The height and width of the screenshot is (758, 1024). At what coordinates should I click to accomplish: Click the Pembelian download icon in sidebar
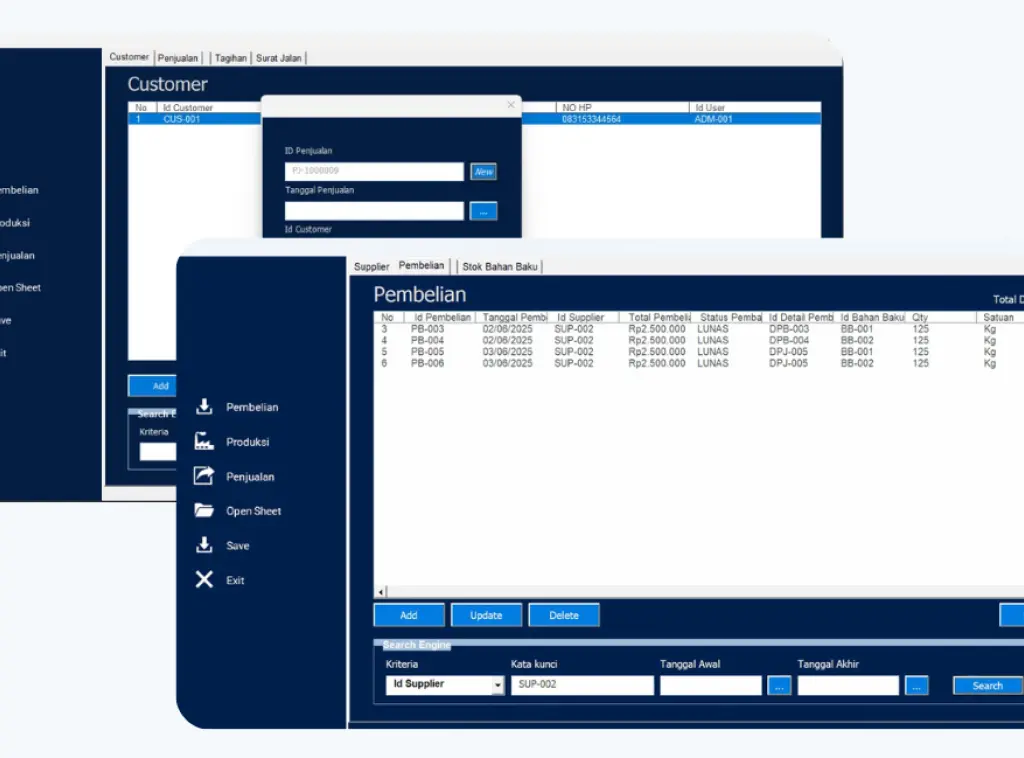pos(204,407)
